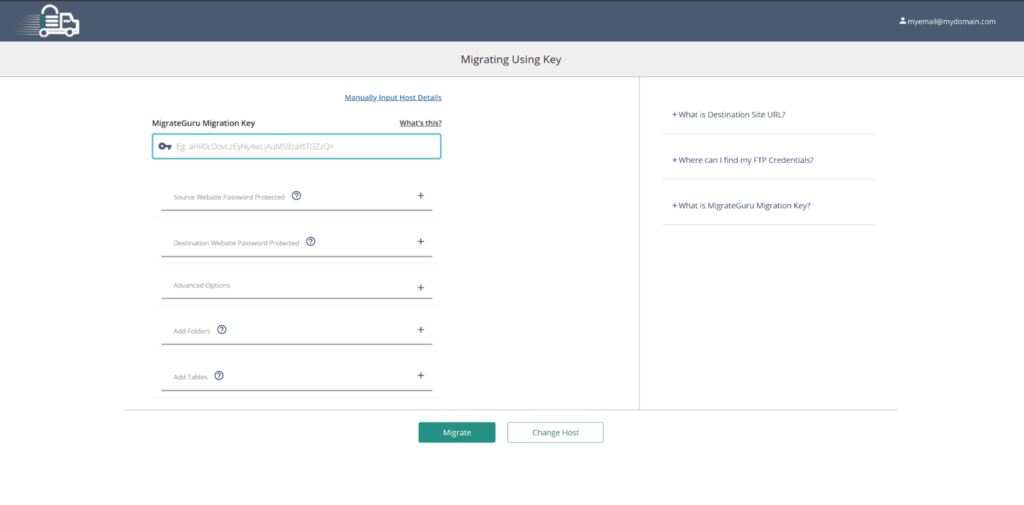
Task: Click help icon beside Destination Website Password Protected
Action: coord(311,242)
